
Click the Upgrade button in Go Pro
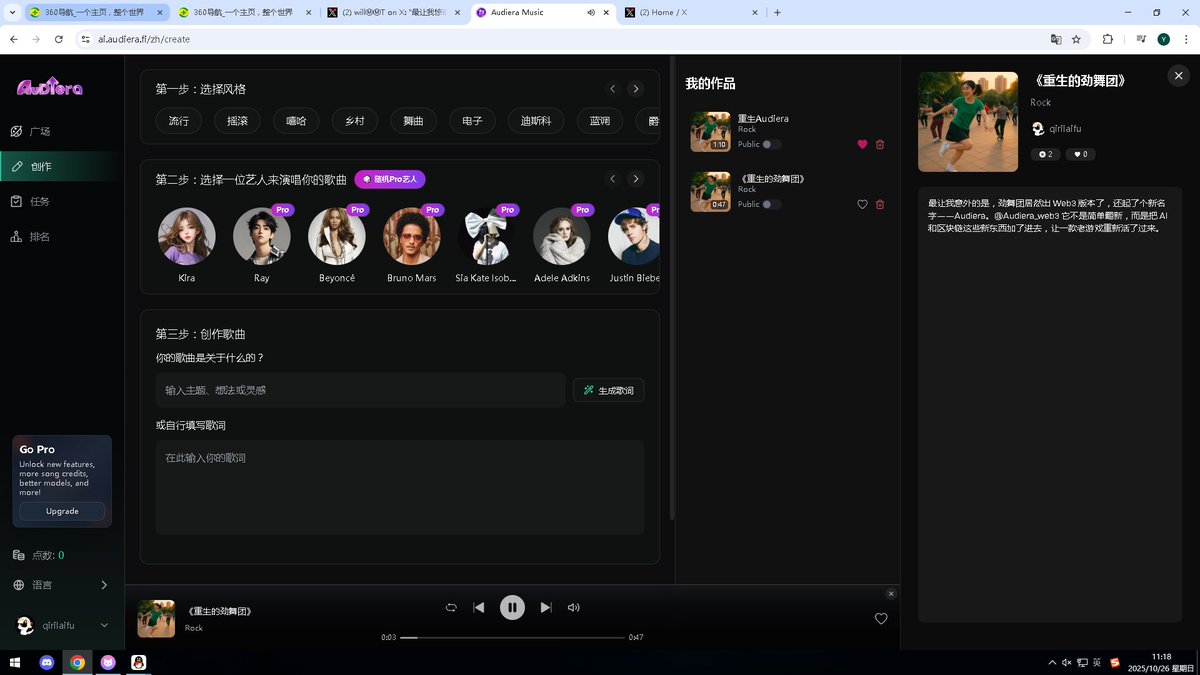[x=62, y=511]
